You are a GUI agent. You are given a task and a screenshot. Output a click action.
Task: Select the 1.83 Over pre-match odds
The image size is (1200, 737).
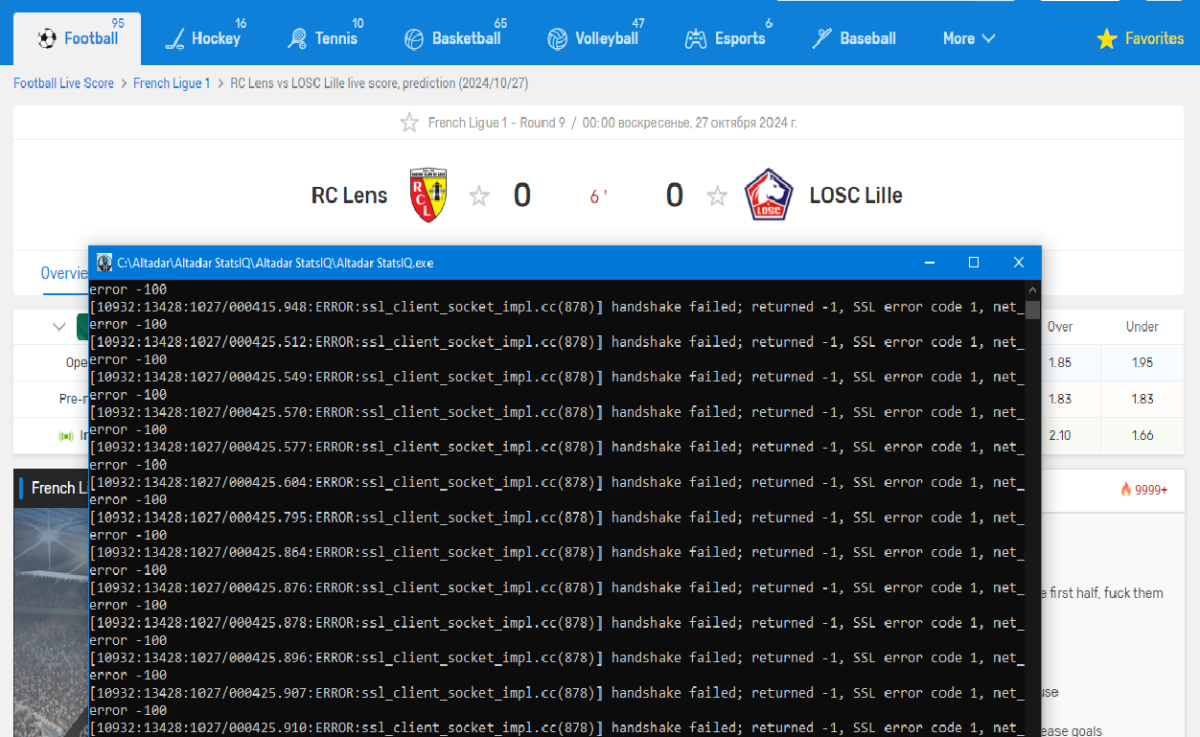1060,399
